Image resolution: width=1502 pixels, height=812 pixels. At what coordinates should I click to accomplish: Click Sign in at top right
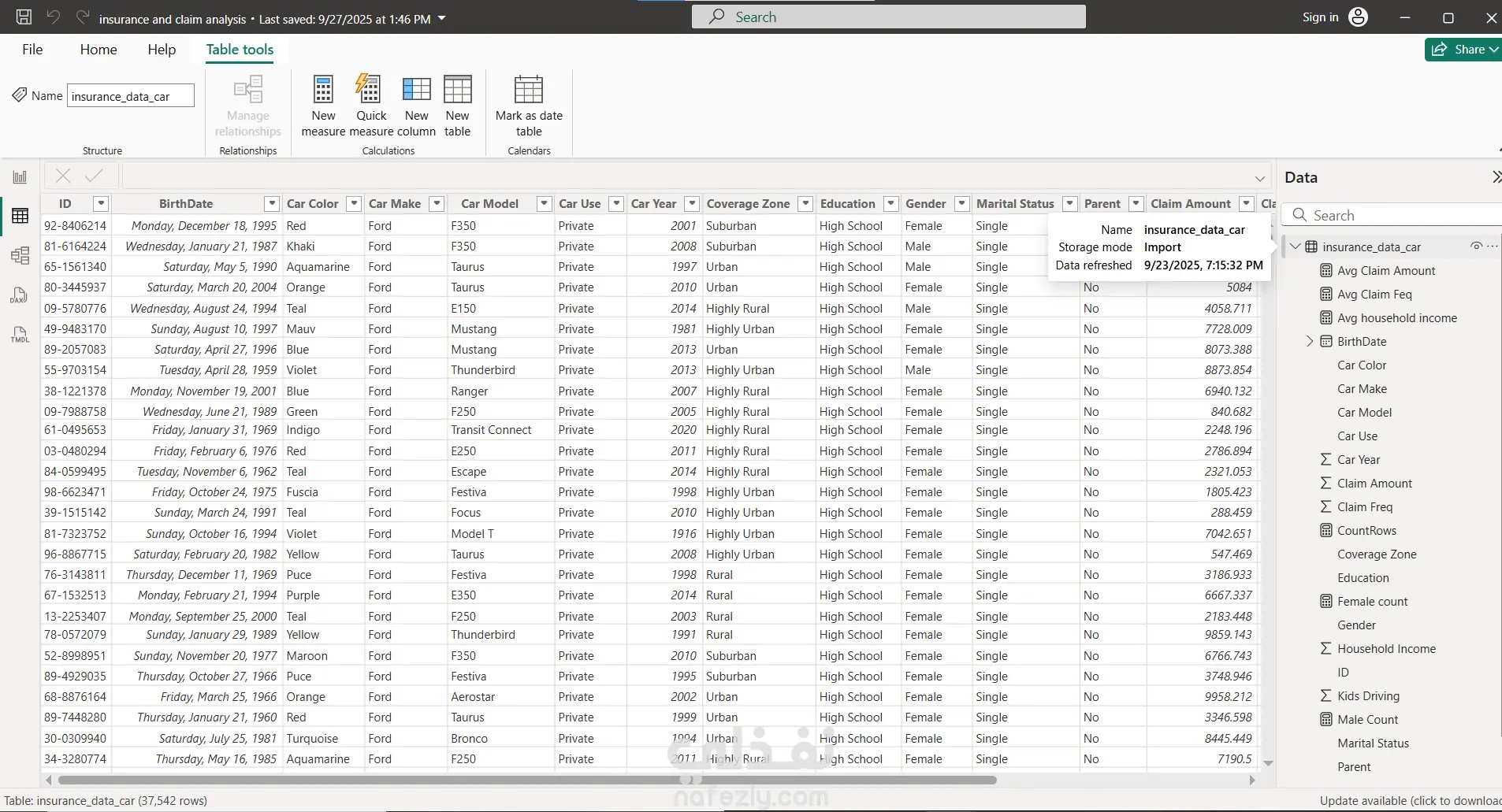(1320, 17)
